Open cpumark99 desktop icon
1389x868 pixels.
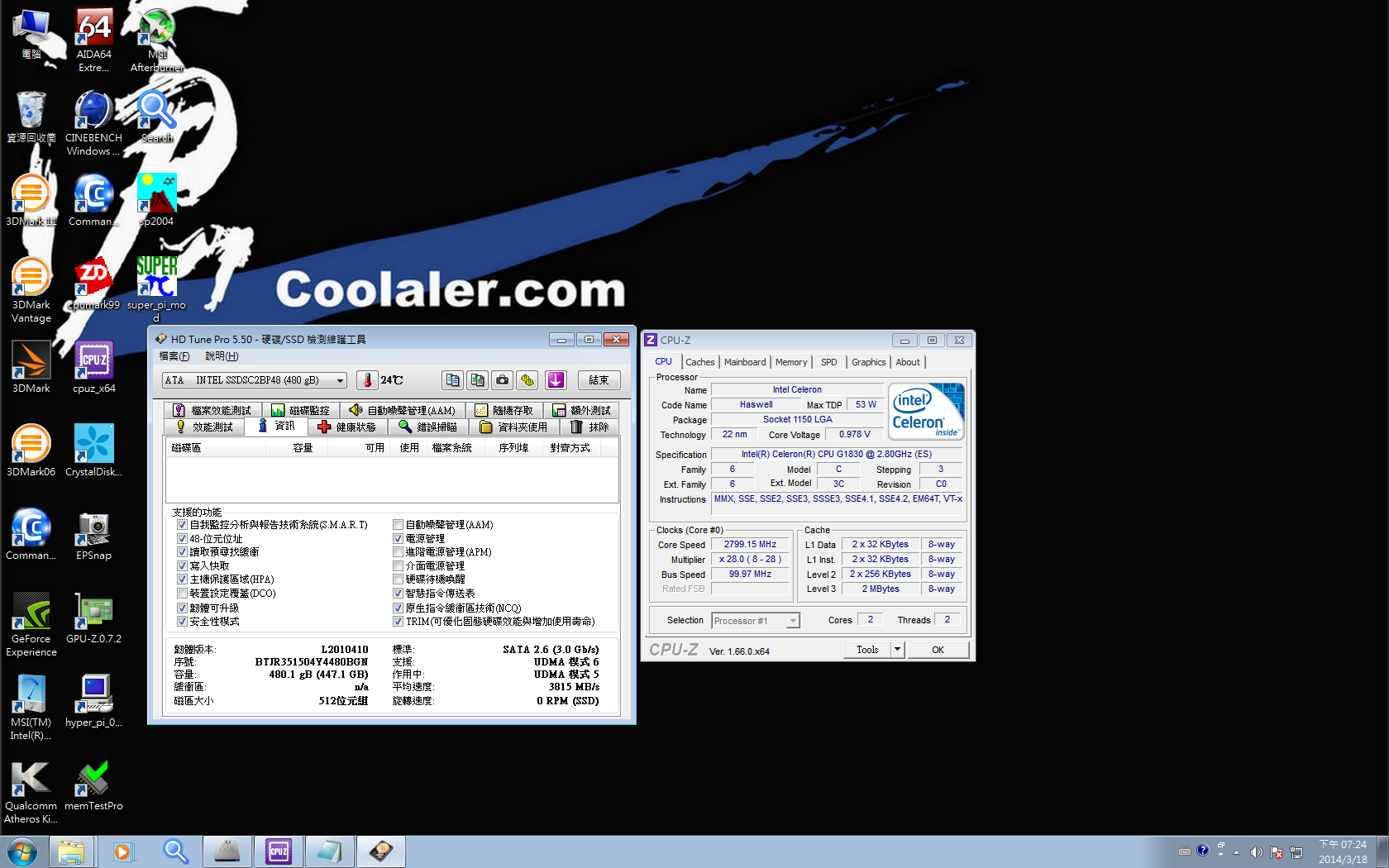[x=93, y=284]
